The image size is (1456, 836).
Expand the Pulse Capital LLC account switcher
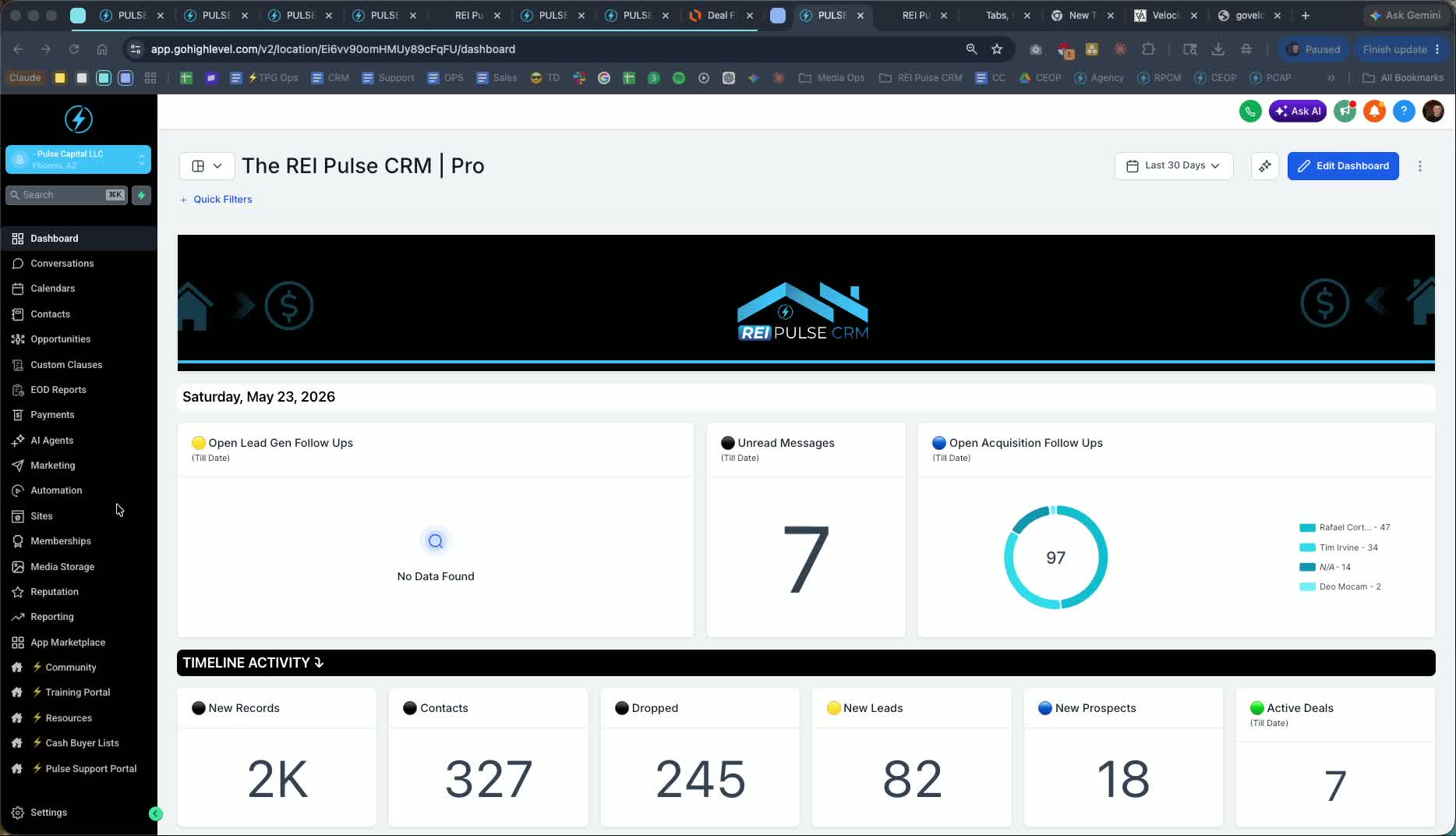click(78, 159)
